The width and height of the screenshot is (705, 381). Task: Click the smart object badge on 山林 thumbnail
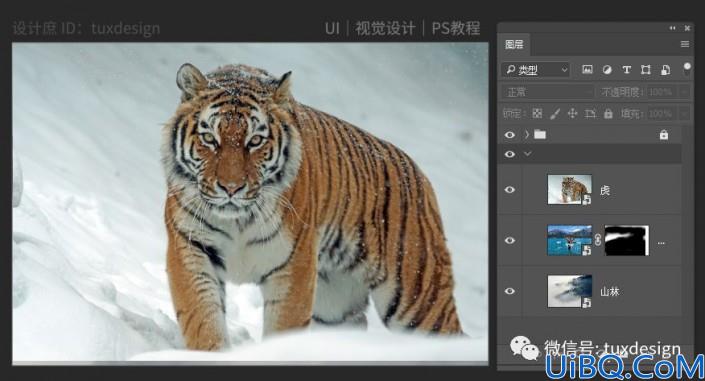(x=587, y=302)
